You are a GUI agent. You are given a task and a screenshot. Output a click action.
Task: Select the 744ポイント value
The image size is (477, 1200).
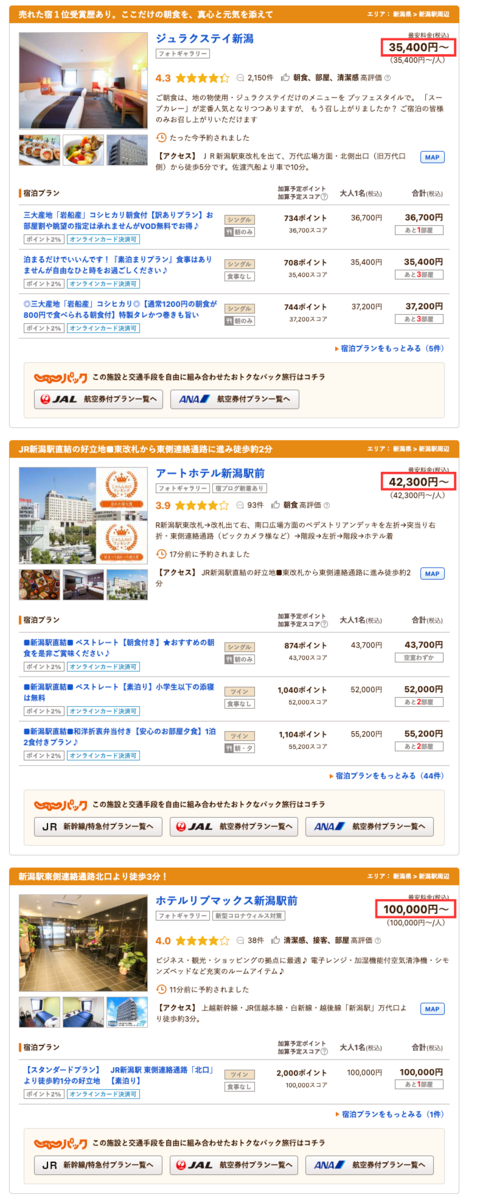305,305
